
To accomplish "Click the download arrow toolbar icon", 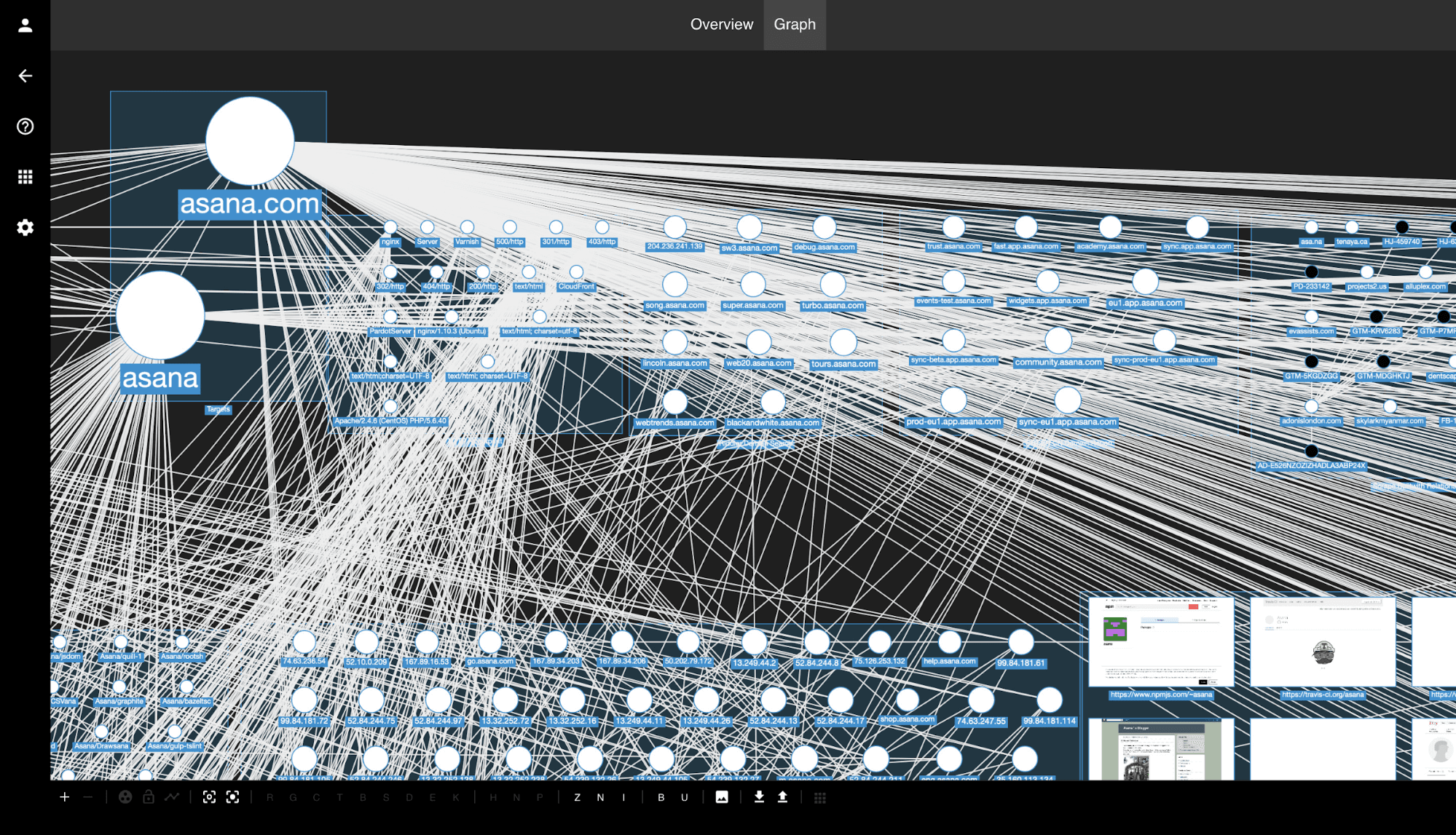I will (x=759, y=797).
